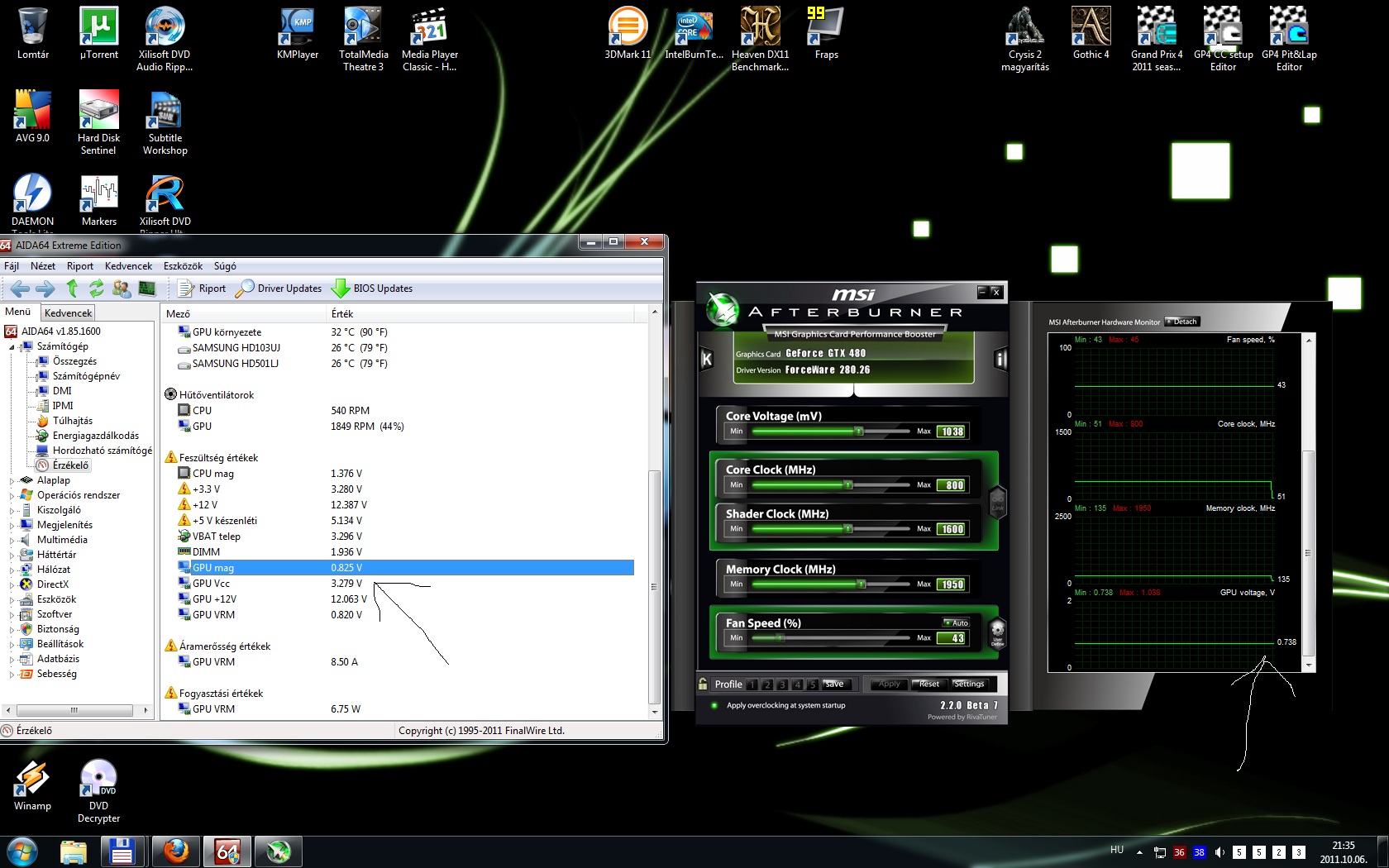Go back with AIDA64 back arrow
The width and height of the screenshot is (1389, 868).
(x=21, y=289)
